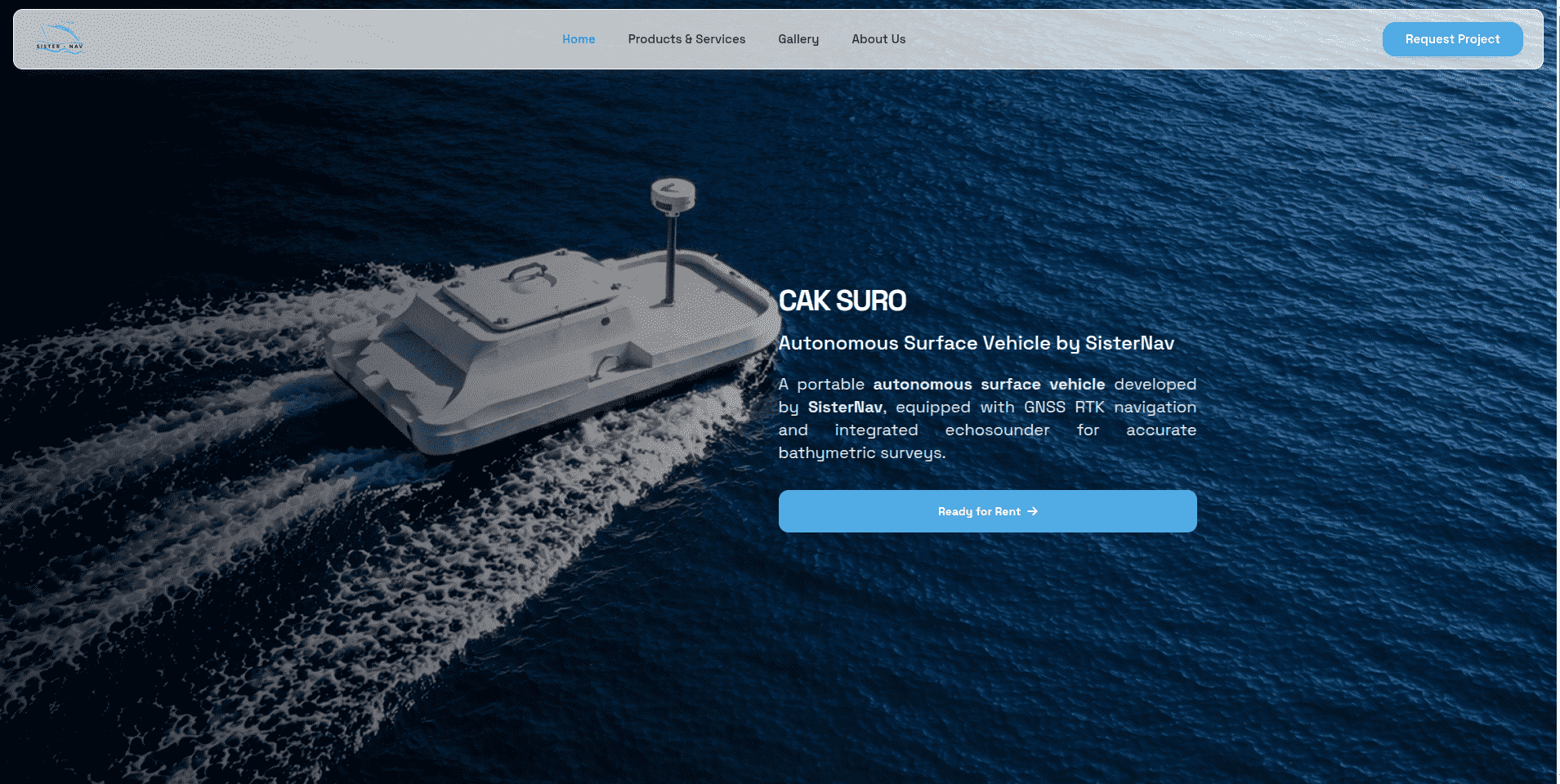Viewport: 1560px width, 784px height.
Task: Open the Home nav link
Action: click(579, 39)
